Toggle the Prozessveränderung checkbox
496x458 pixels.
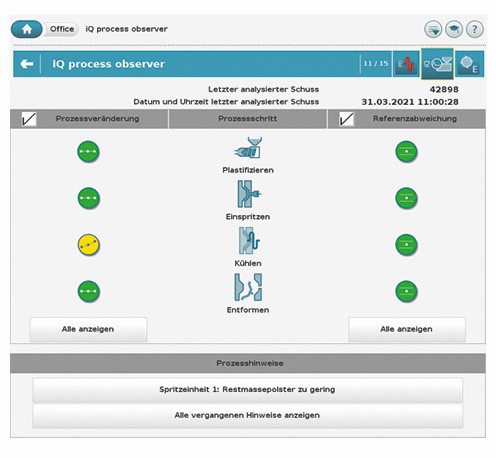pyautogui.click(x=29, y=119)
